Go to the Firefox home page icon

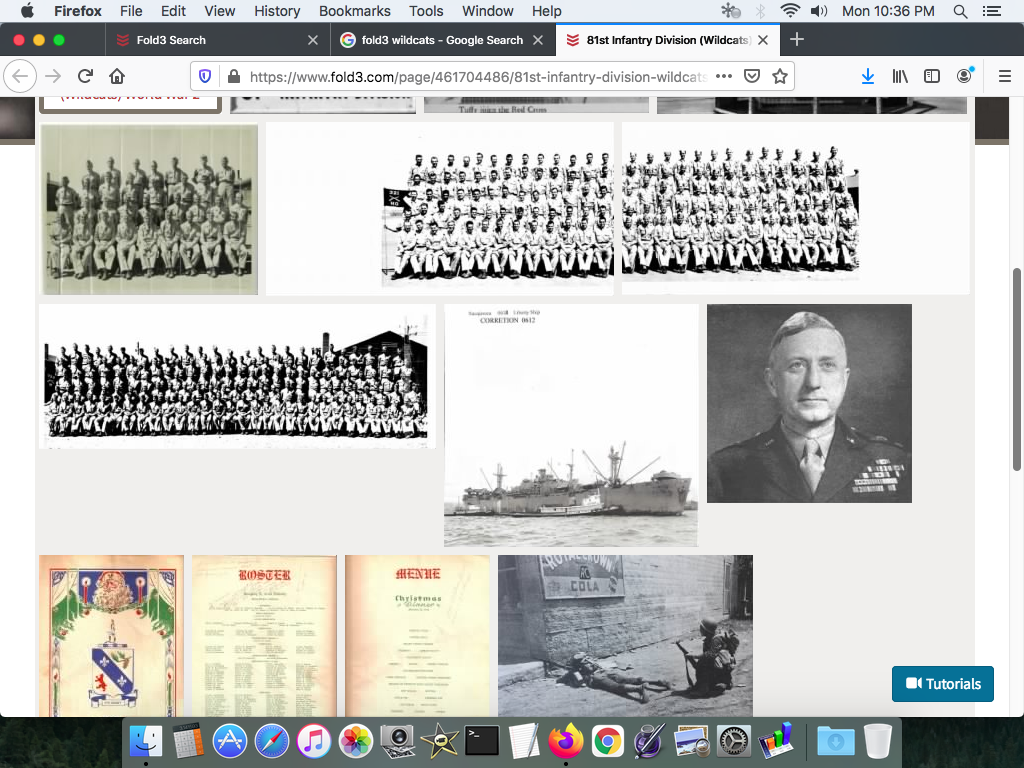[x=117, y=76]
